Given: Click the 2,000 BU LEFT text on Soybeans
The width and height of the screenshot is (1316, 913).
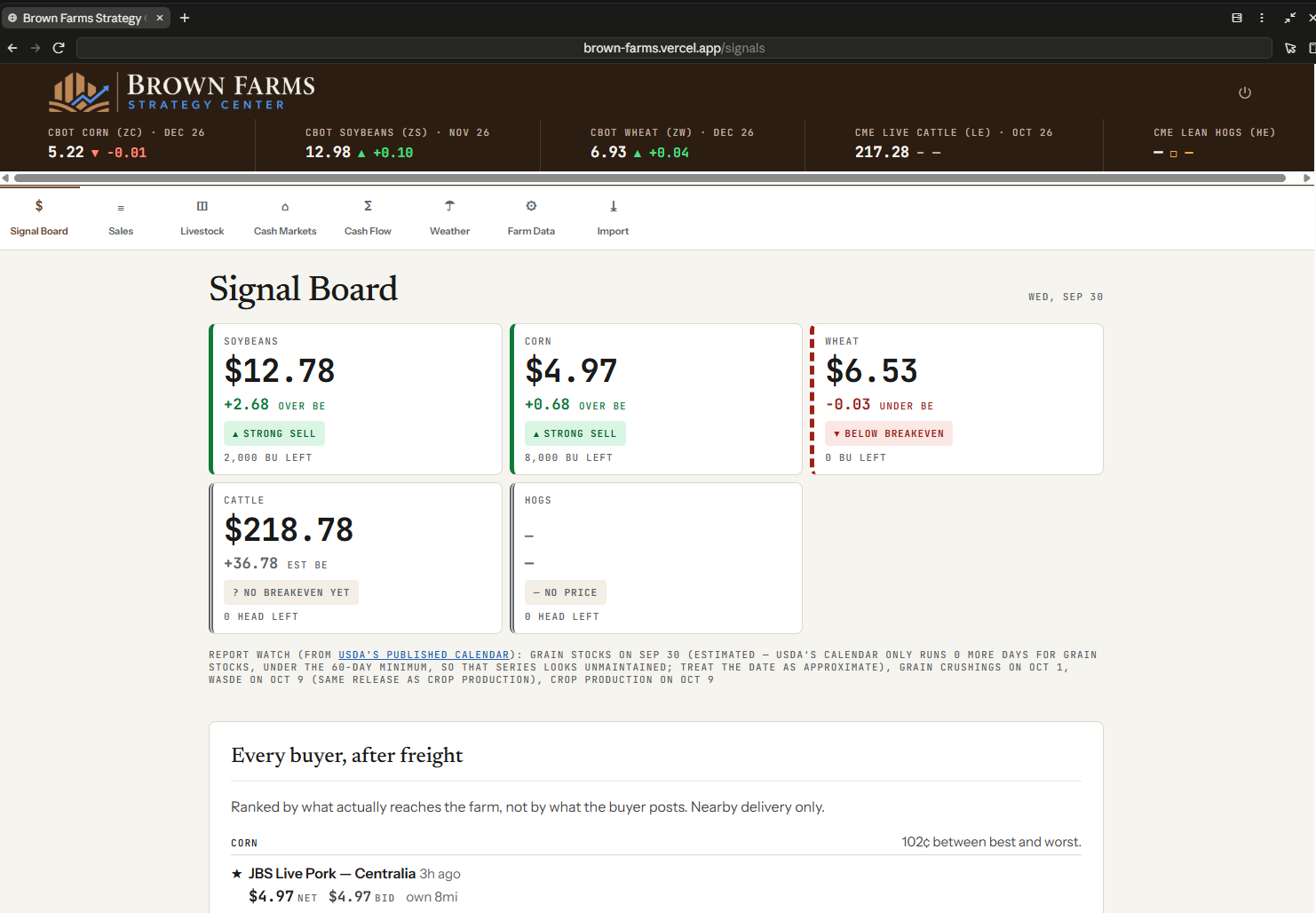Looking at the screenshot, I should 268,458.
